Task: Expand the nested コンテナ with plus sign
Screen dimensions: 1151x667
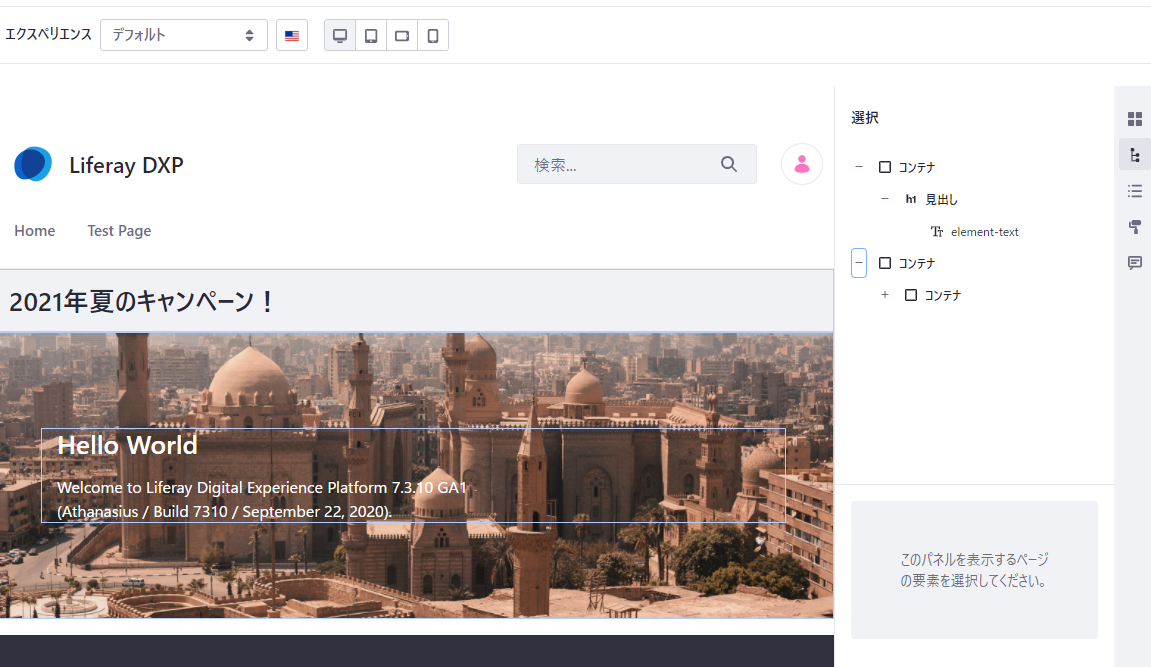Action: click(884, 295)
